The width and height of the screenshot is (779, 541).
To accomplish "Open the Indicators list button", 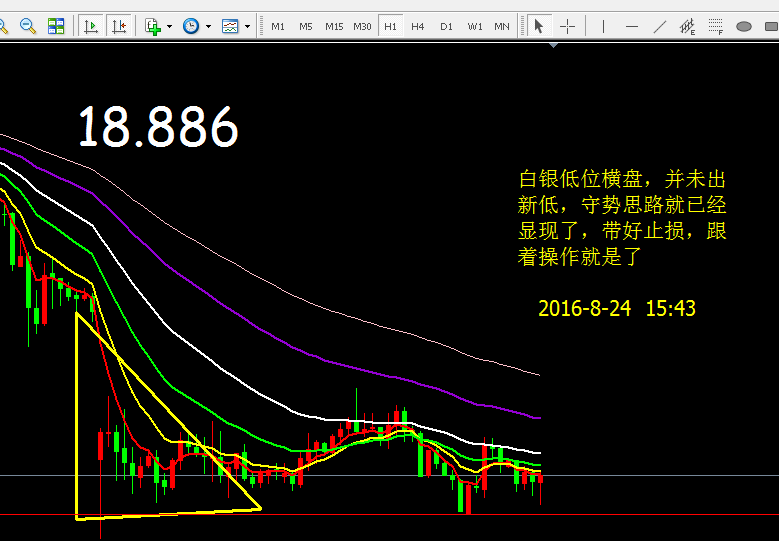I will click(153, 26).
